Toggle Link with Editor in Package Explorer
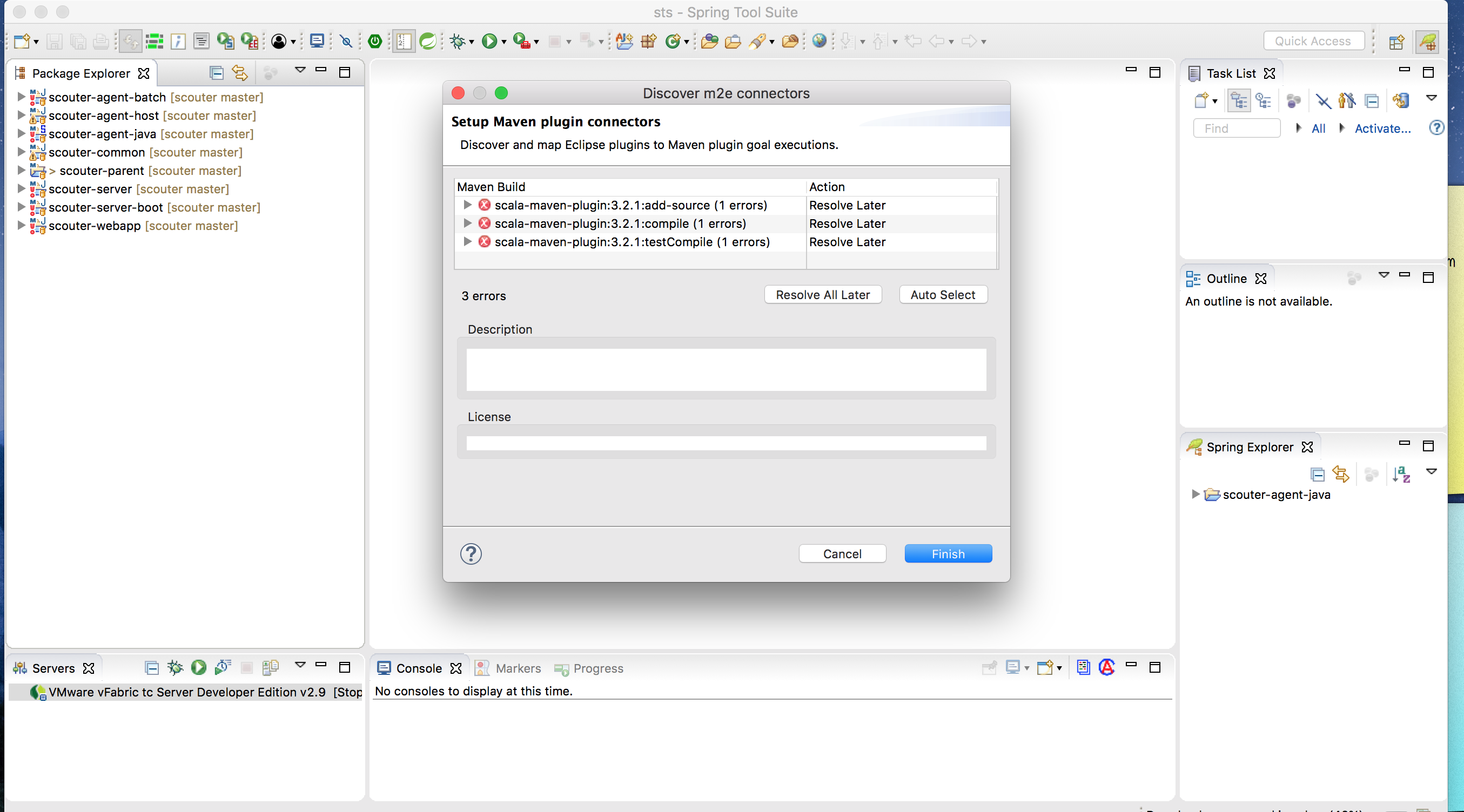Screen dimensions: 1464x812 point(239,73)
